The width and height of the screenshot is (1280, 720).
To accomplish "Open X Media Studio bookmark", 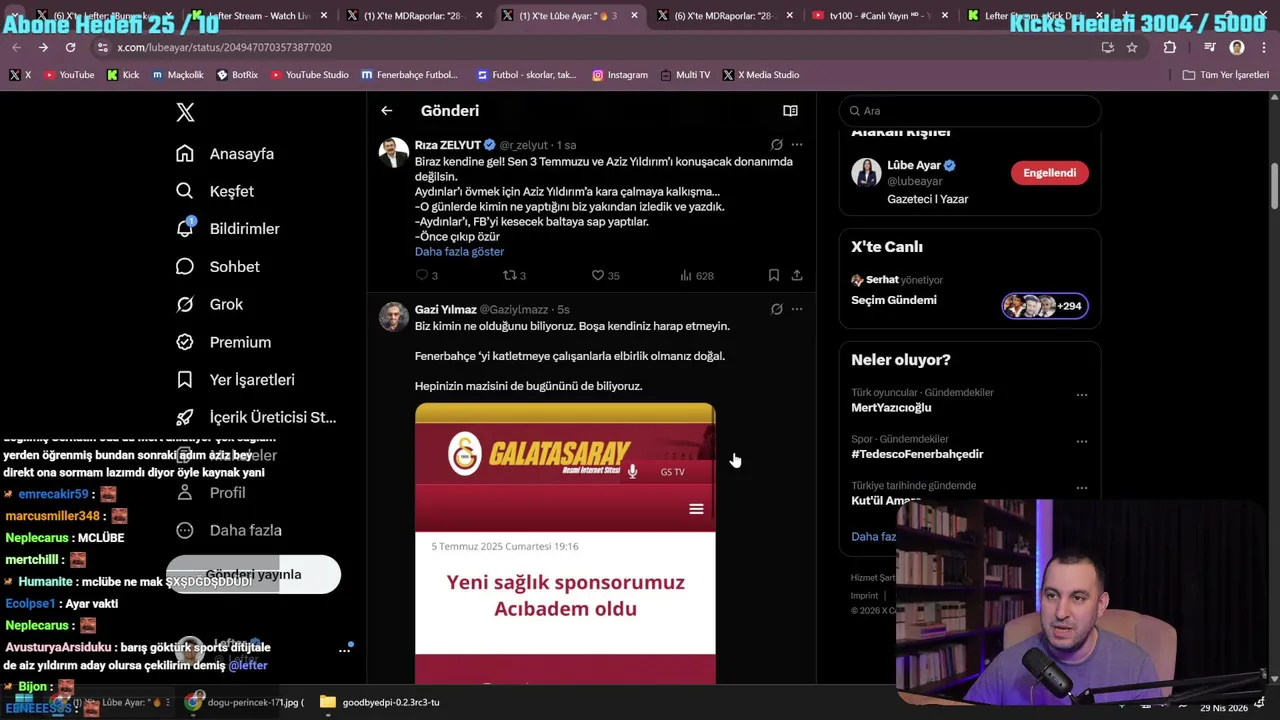I will pyautogui.click(x=760, y=75).
